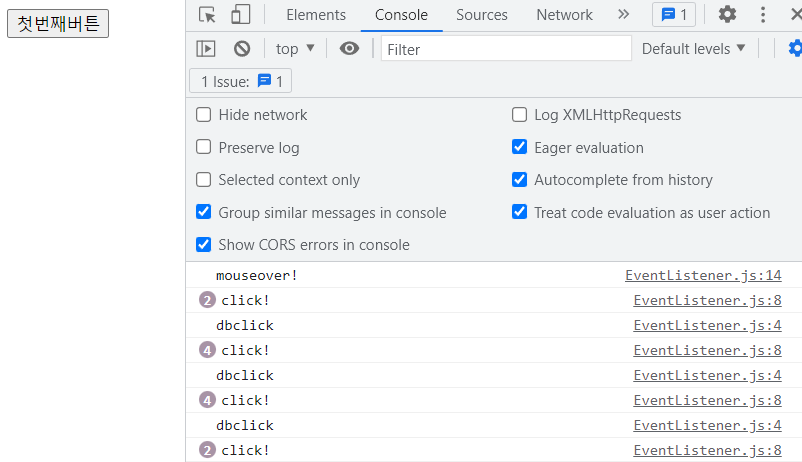This screenshot has height=462, width=802.
Task: Activate the inspect element picker icon
Action: tap(207, 14)
